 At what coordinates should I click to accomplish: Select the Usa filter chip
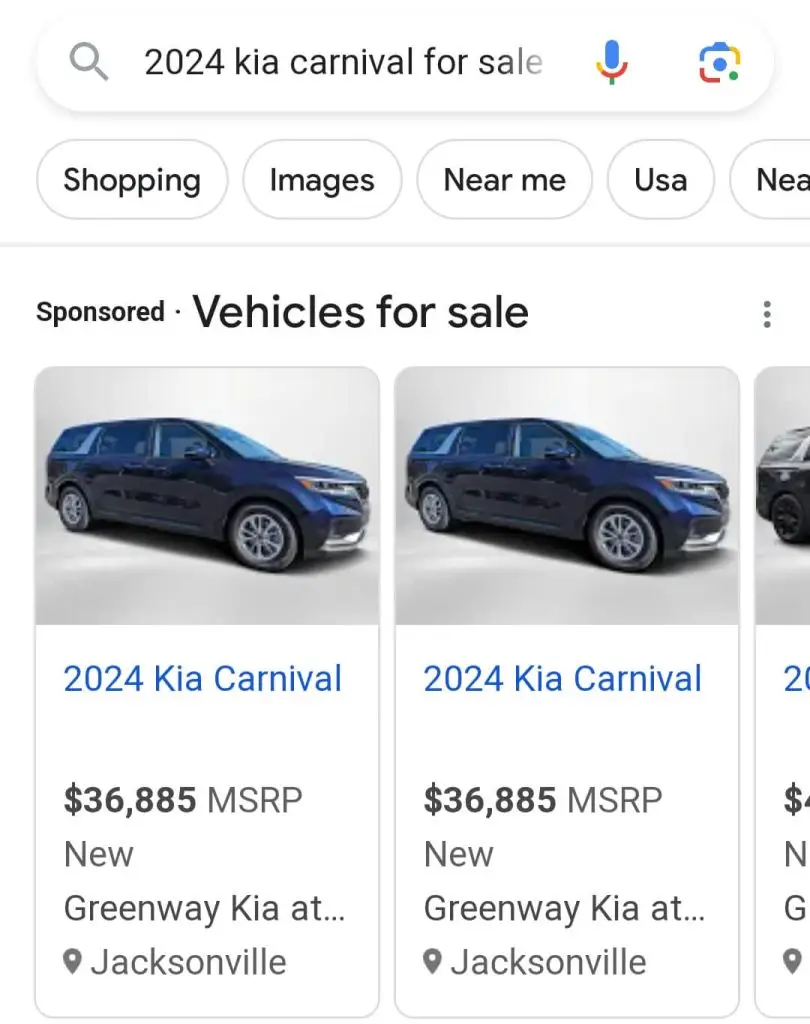point(660,180)
